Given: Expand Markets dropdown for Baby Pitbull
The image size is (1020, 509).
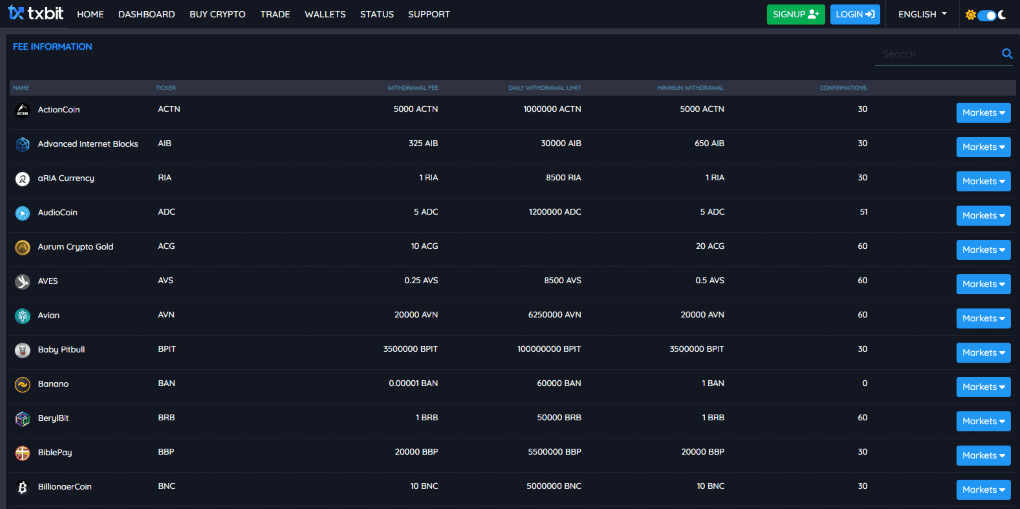Looking at the screenshot, I should tap(983, 353).
